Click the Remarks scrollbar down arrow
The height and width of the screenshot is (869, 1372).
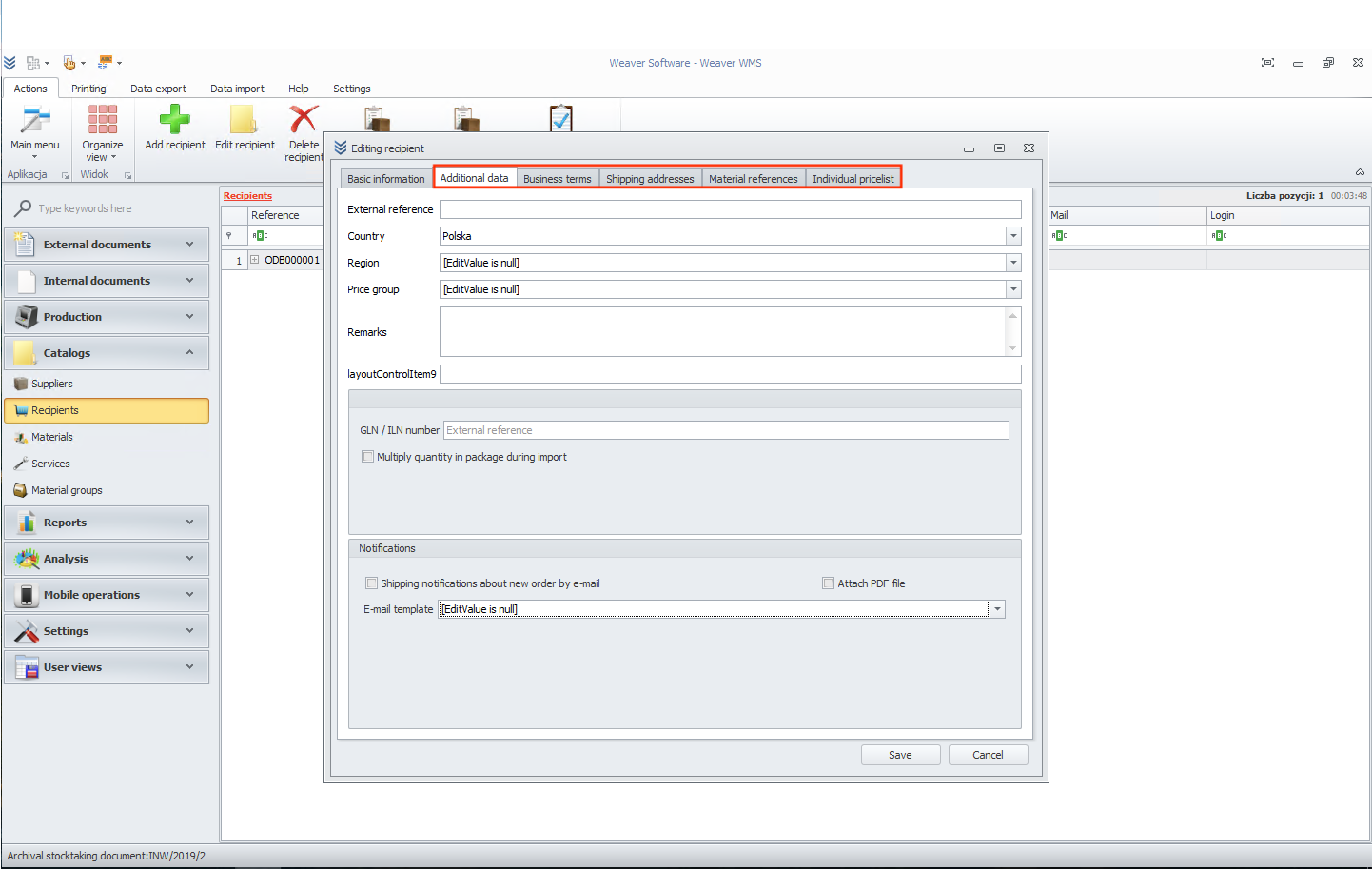pos(1013,348)
